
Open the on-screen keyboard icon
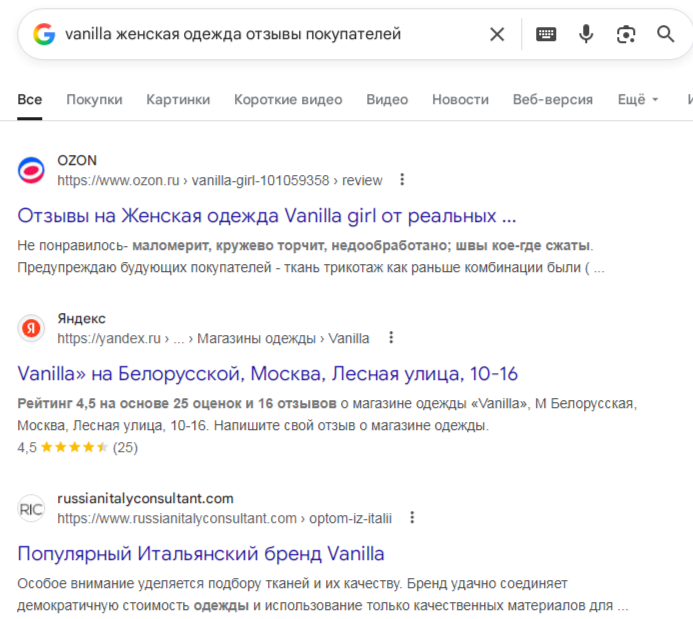pos(546,34)
